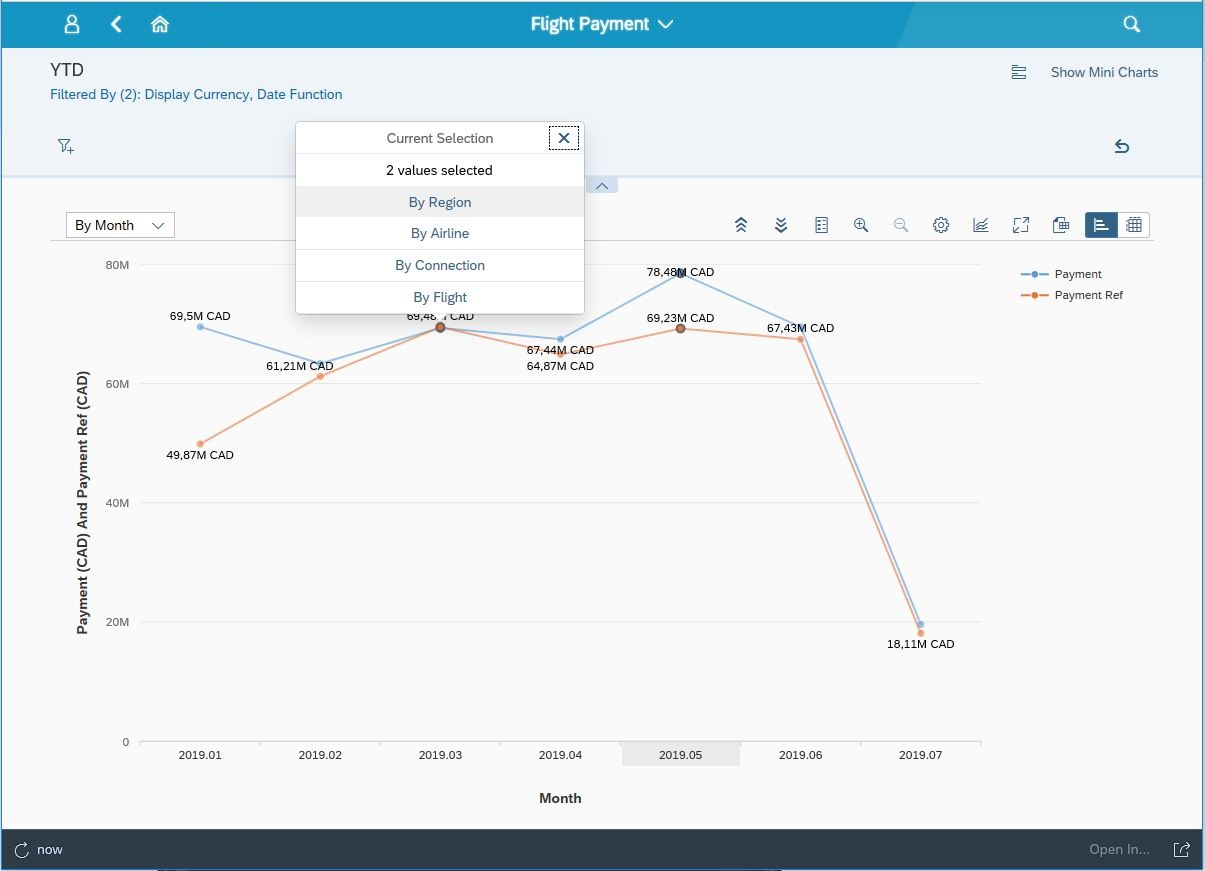Viewport: 1205px width, 871px height.
Task: Open the chart settings gear
Action: coord(941,224)
